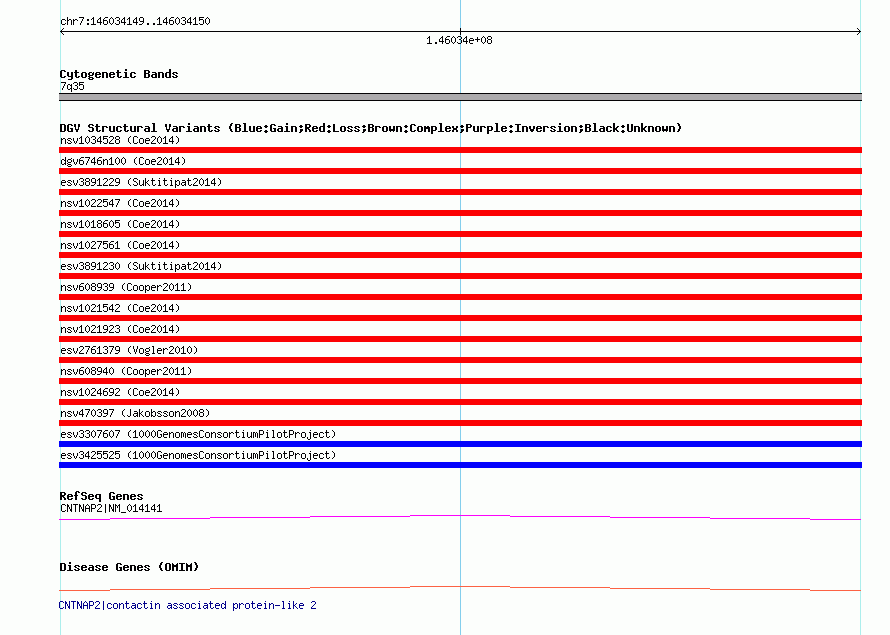Click the nsv608939 (Cooper2011) label
This screenshot has width=890, height=635.
point(126,287)
